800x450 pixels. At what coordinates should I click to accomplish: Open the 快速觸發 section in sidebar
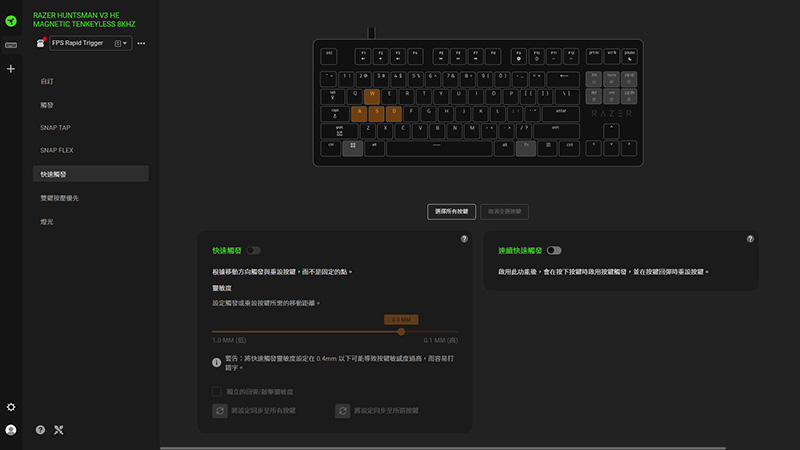(91, 174)
